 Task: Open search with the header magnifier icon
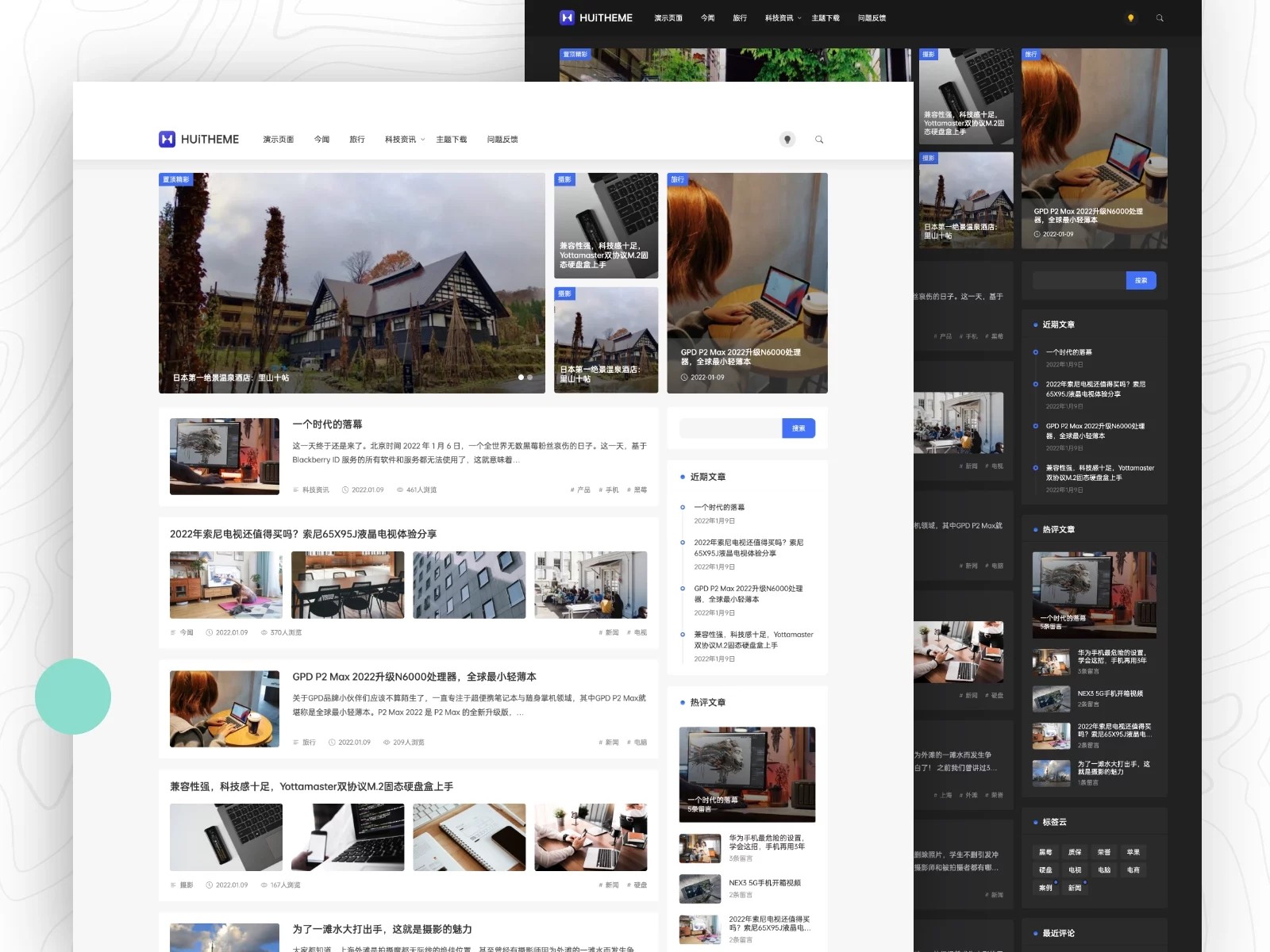point(819,139)
